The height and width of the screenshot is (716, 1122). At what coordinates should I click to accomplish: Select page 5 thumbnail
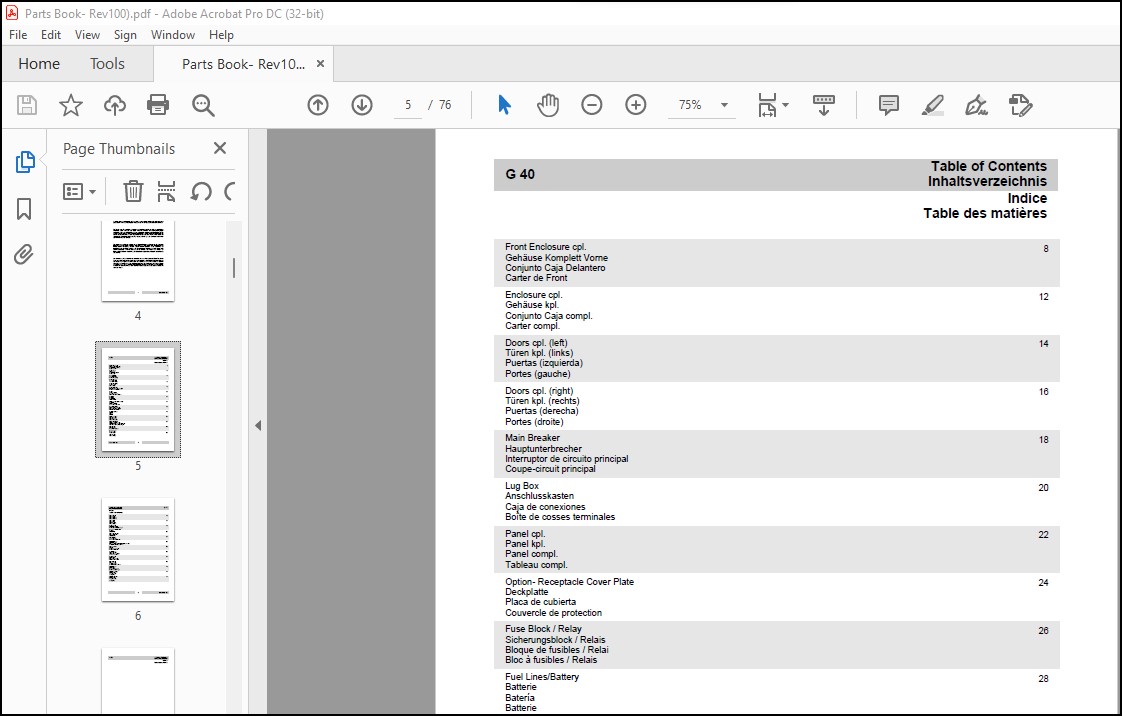pos(138,399)
